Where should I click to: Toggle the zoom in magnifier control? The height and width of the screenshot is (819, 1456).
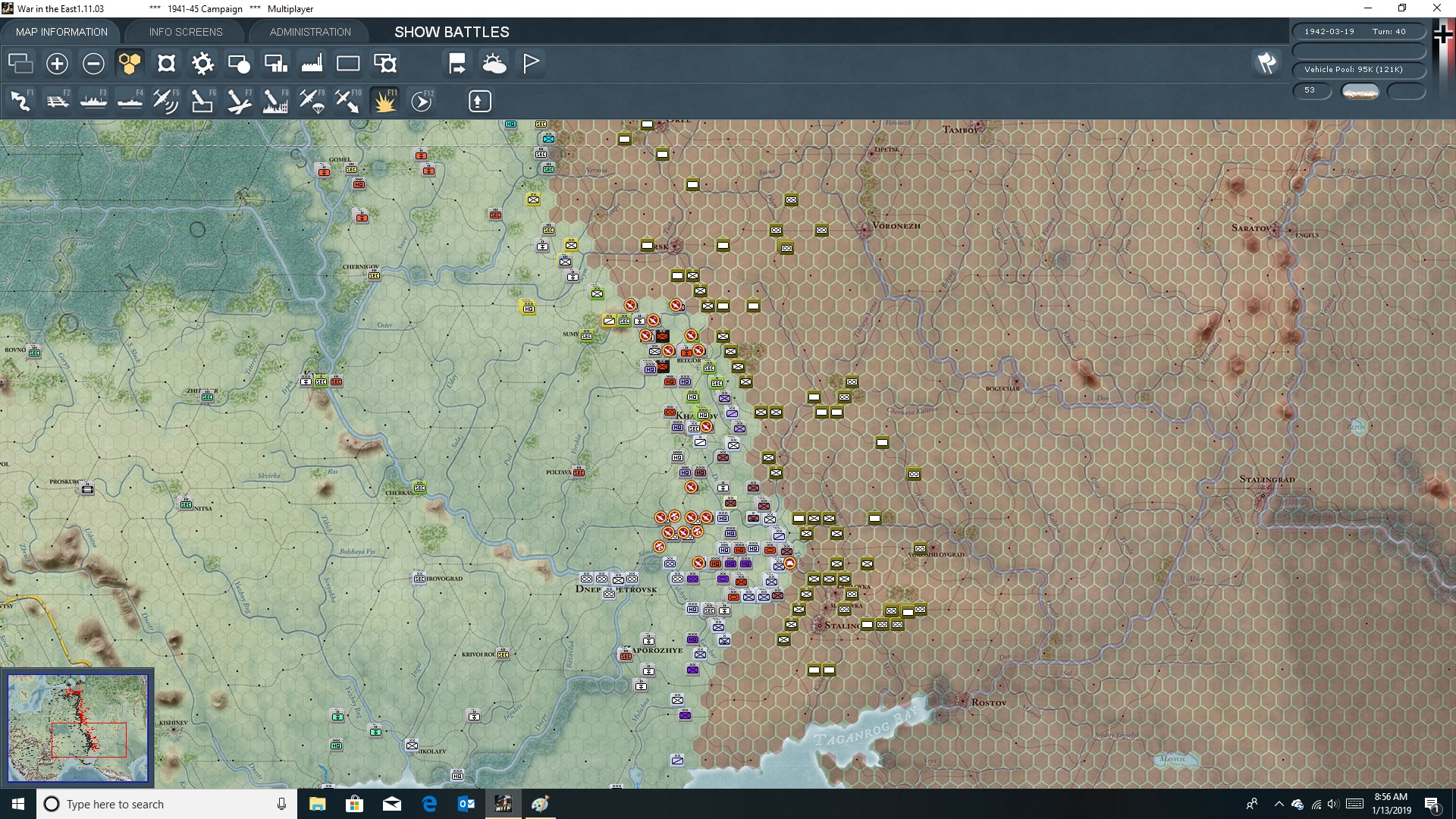(x=56, y=64)
